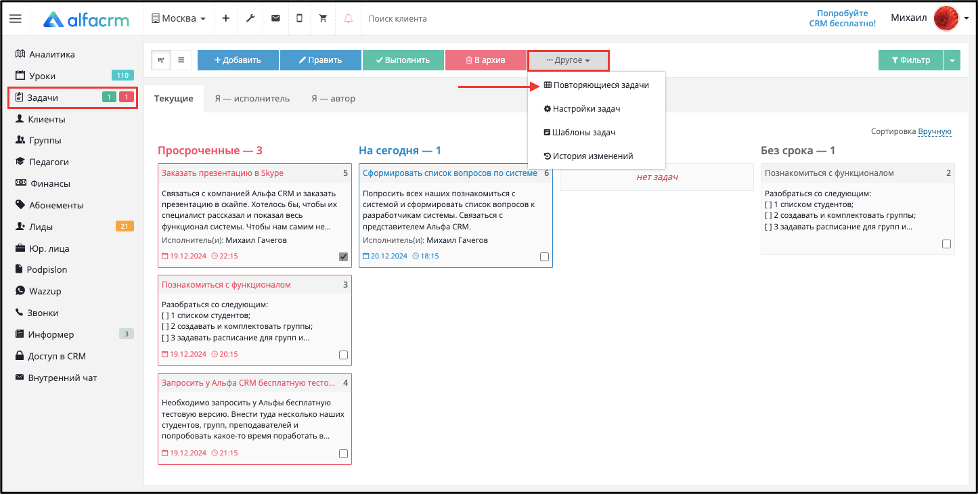Click the На сегодня — 1 column header
Screen dimensions: 979x495
coord(400,150)
